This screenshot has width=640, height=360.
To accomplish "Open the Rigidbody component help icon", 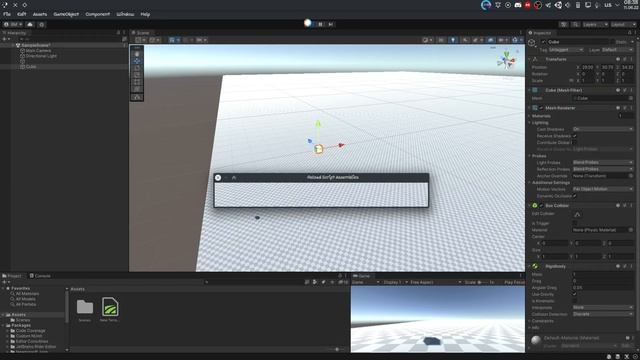I will 618,267.
